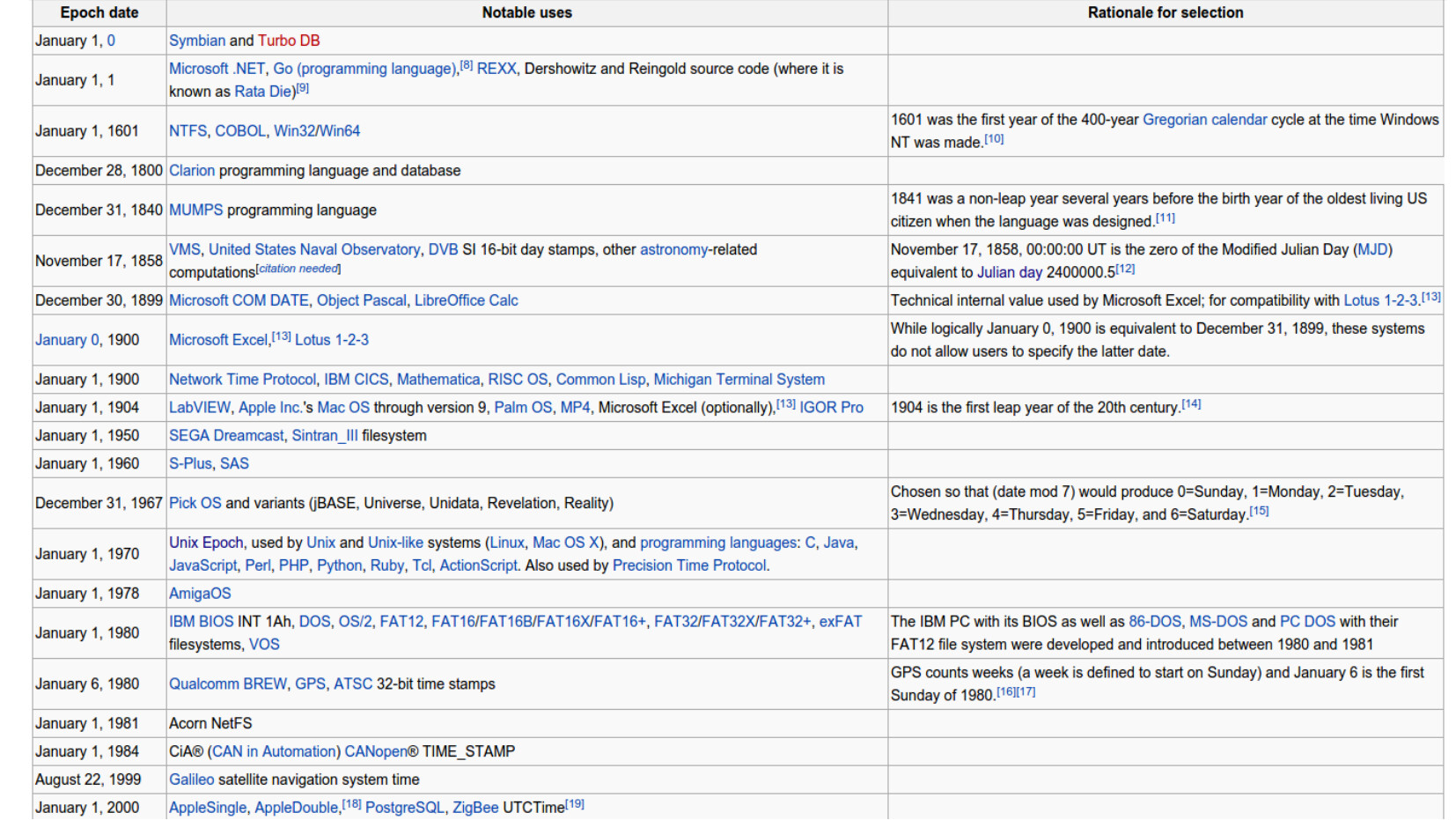Open the Network Time Protocol link

(242, 380)
